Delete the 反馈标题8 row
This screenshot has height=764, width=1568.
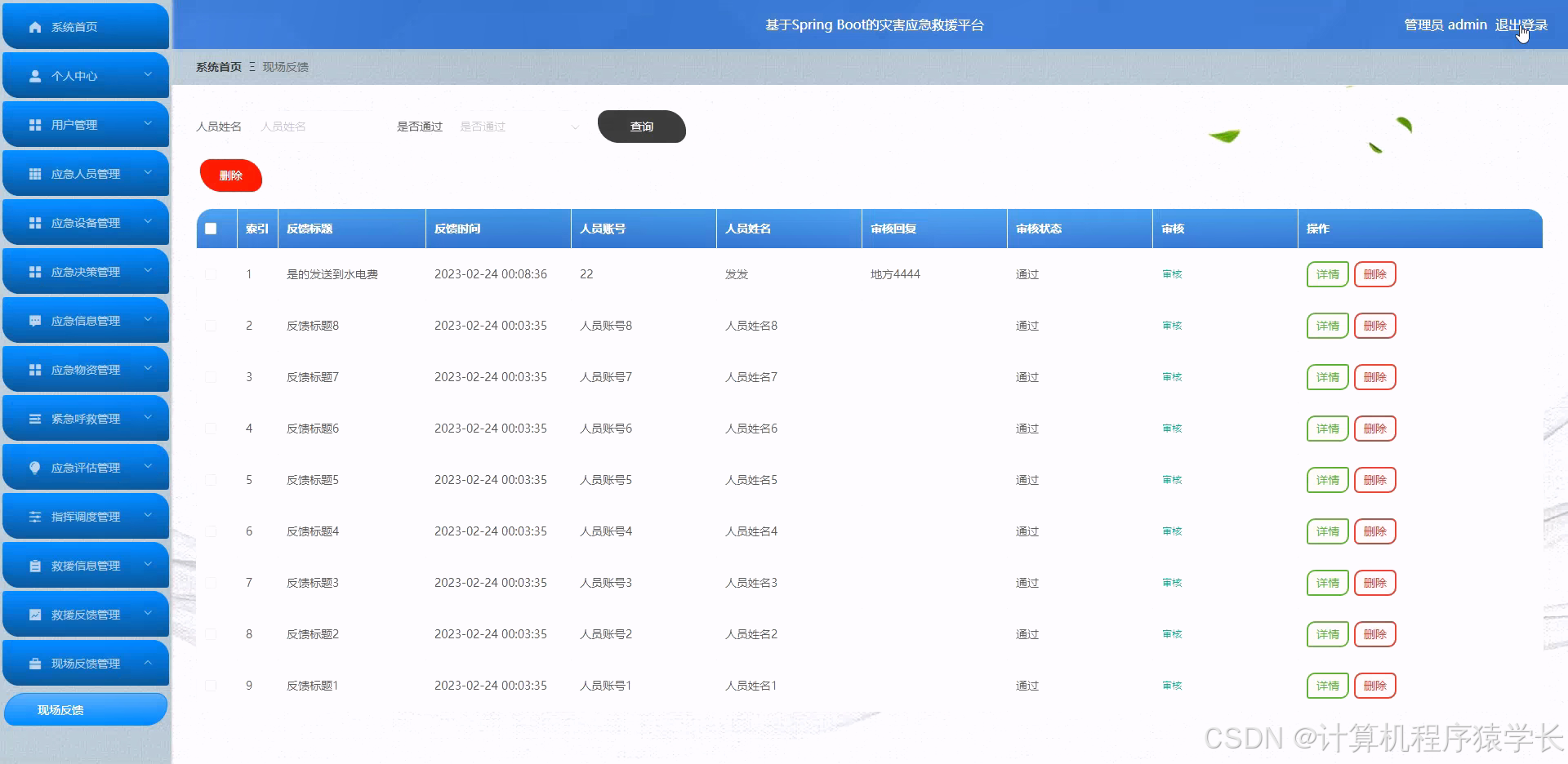point(1375,326)
